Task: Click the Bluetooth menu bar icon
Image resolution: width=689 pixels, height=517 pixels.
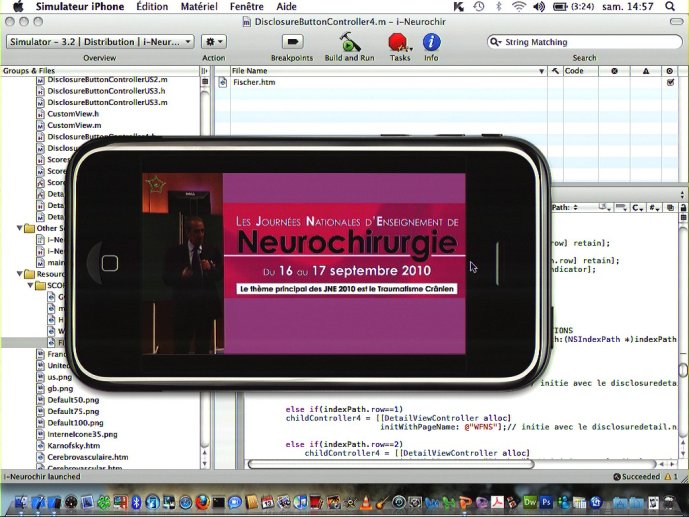Action: 499,7
